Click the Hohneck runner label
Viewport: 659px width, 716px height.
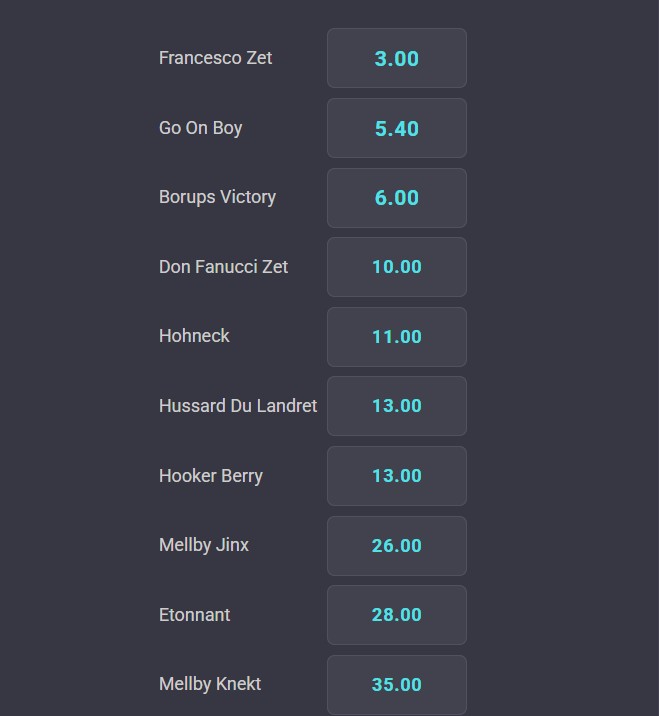[x=194, y=337]
